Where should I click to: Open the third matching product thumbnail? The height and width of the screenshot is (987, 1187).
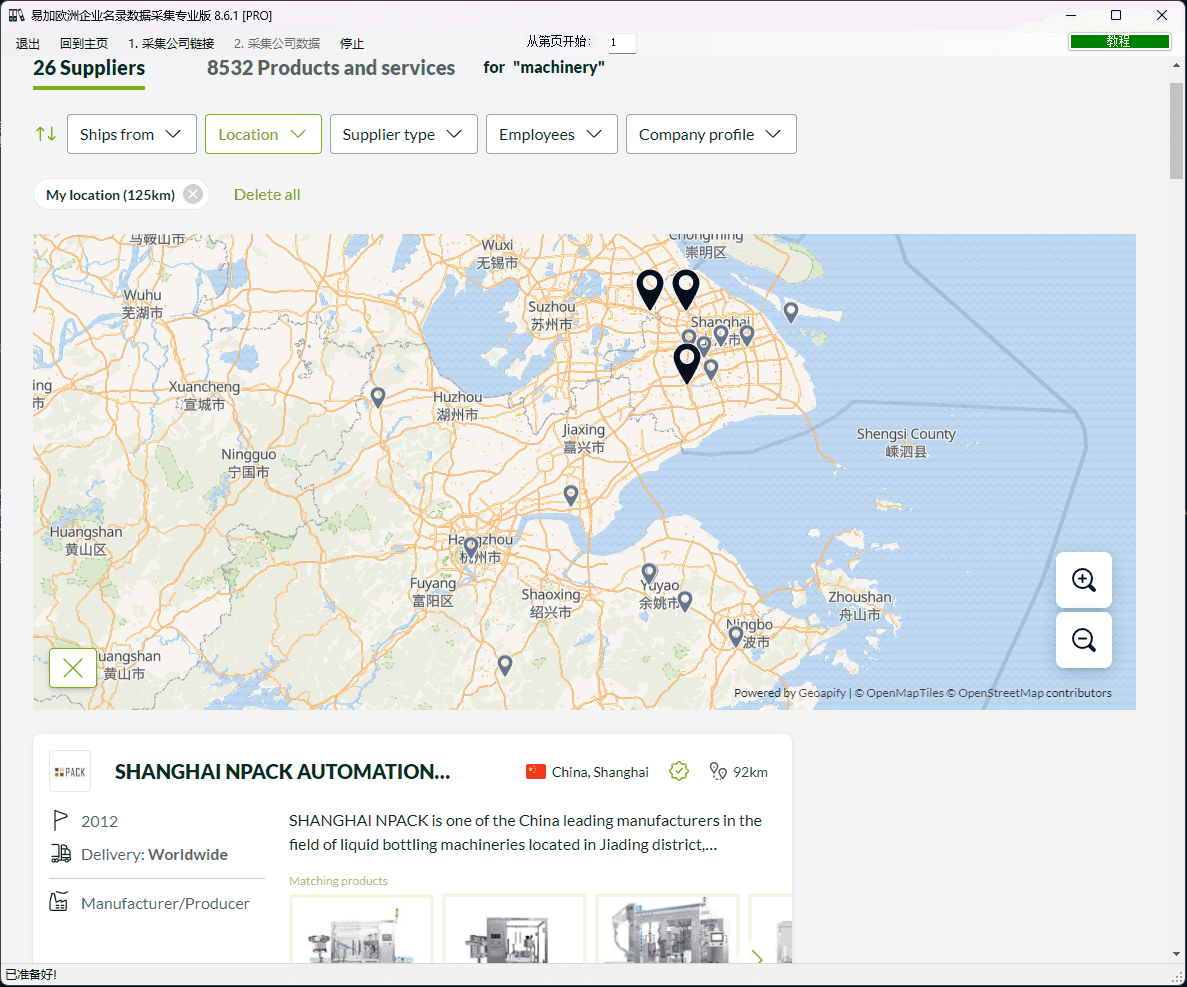click(667, 929)
